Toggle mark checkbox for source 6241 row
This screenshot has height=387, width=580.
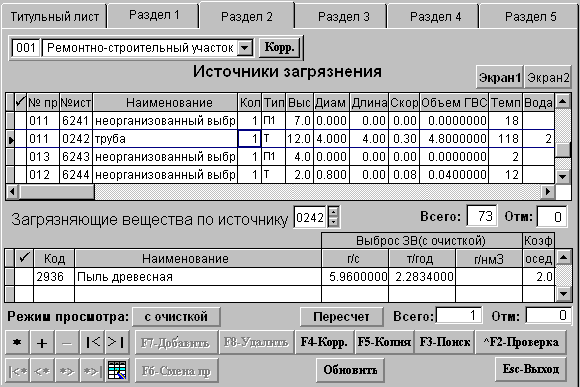point(20,121)
